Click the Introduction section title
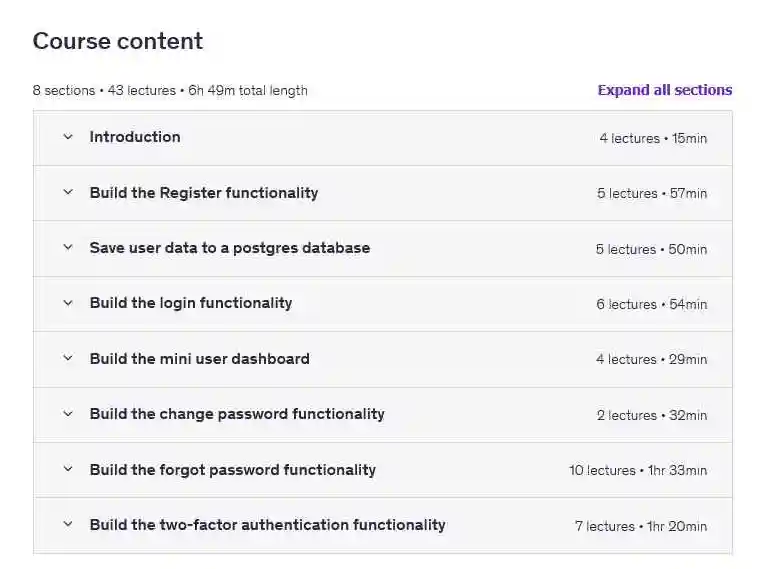Viewport: 767px width, 569px height. click(135, 137)
